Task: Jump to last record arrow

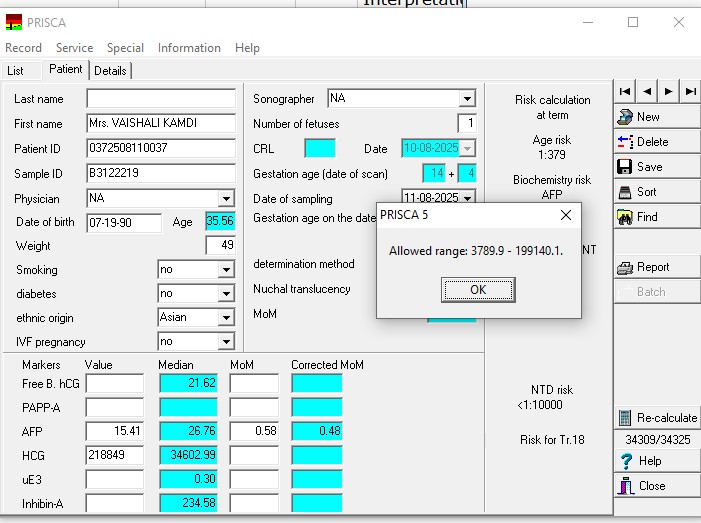Action: point(690,91)
